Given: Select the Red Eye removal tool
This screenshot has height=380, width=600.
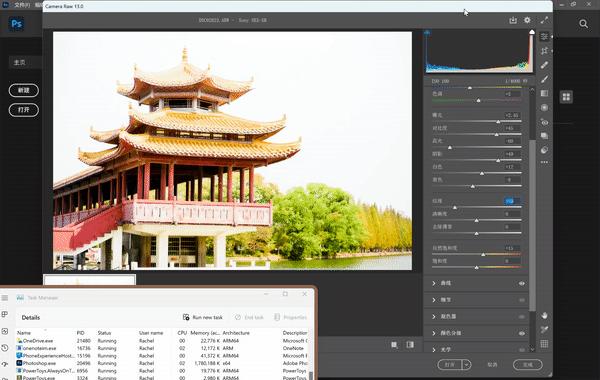Looking at the screenshot, I should pos(545,122).
